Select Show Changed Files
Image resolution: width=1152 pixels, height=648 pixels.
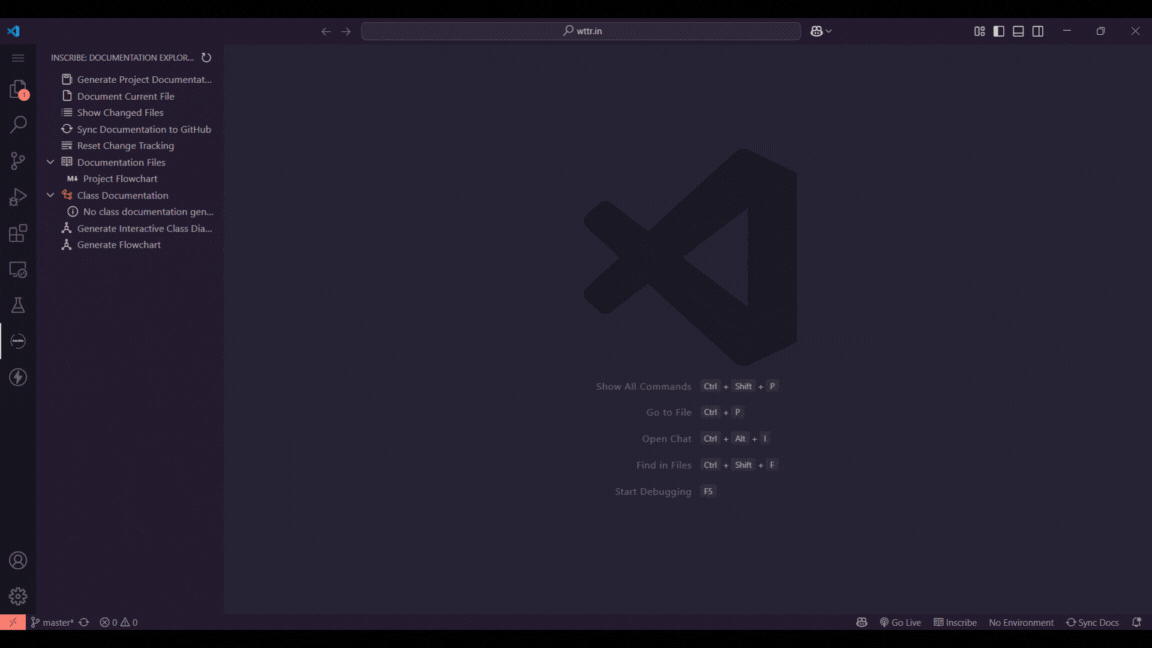(130, 112)
